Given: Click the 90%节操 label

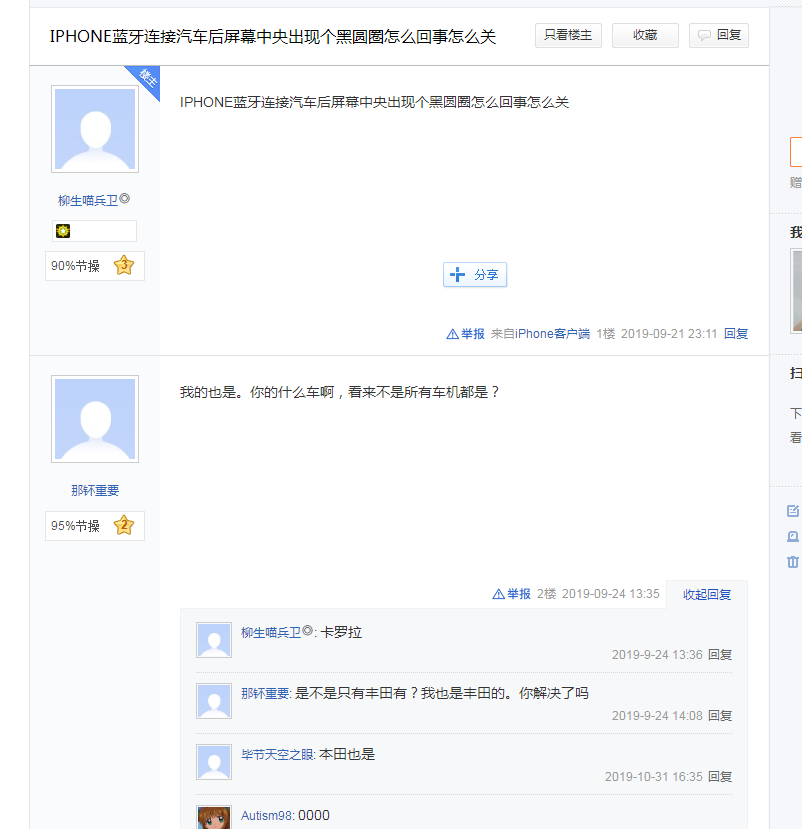Looking at the screenshot, I should (75, 266).
